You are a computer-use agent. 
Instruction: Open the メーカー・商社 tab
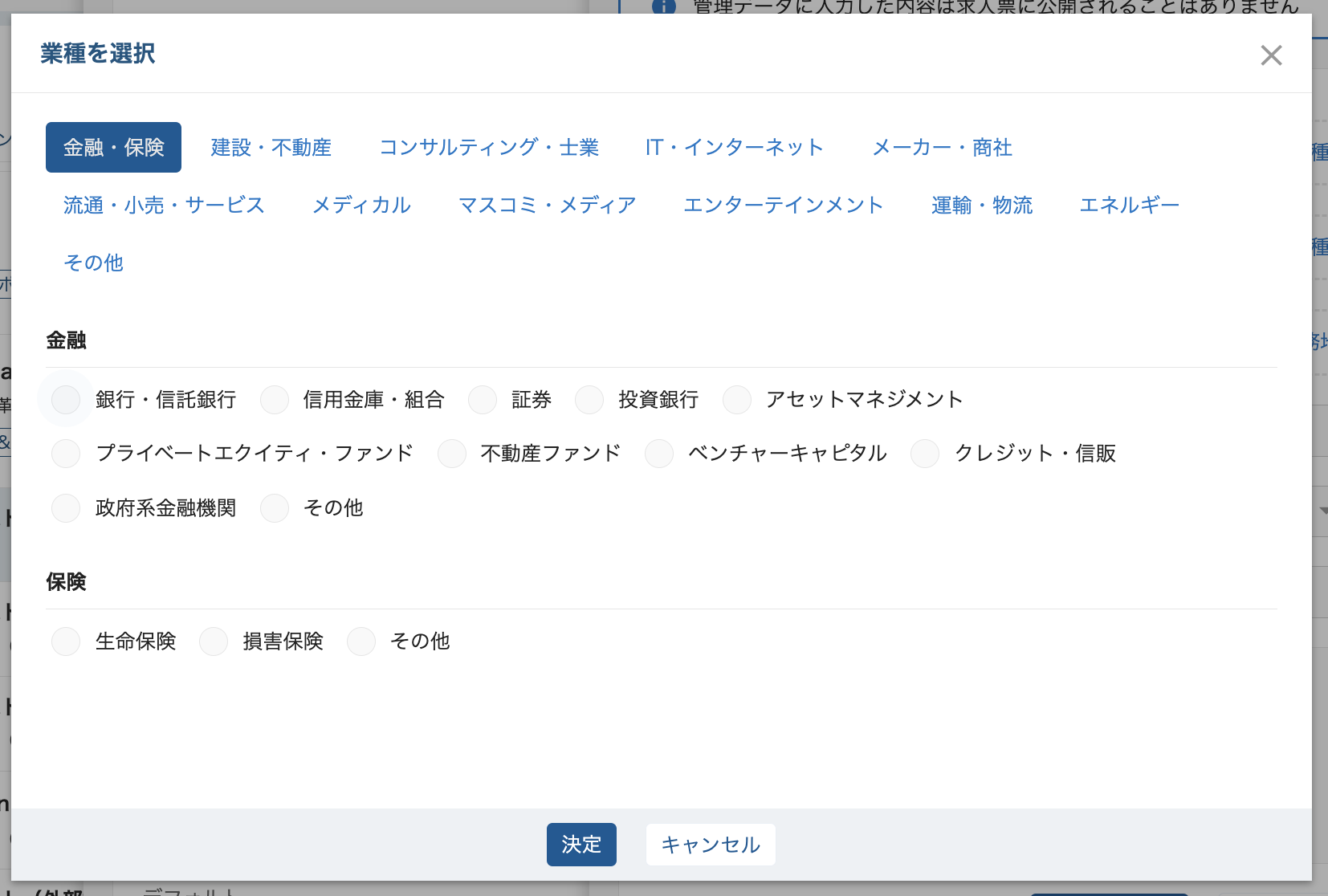tap(942, 148)
